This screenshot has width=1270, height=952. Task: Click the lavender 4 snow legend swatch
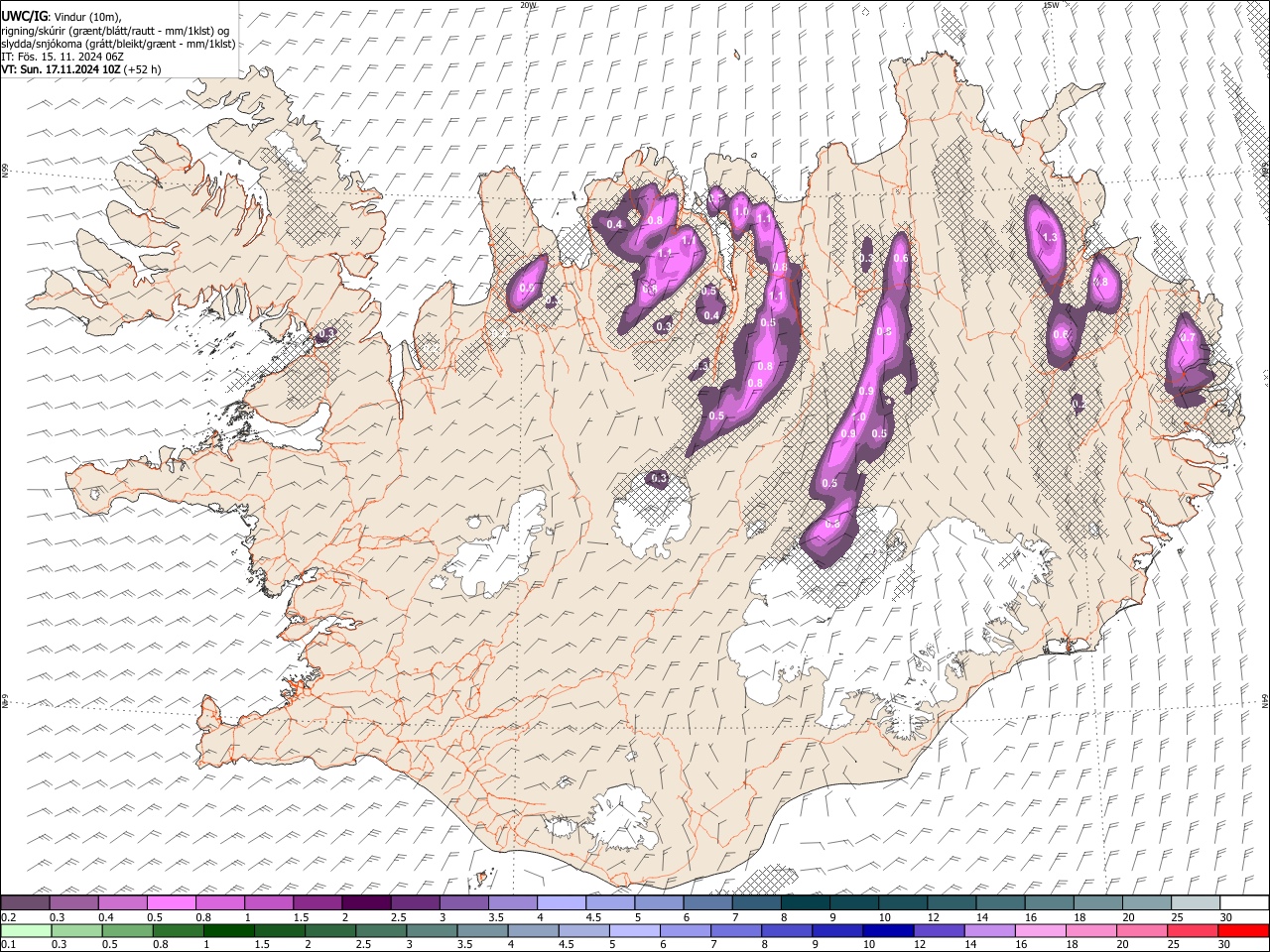(562, 902)
